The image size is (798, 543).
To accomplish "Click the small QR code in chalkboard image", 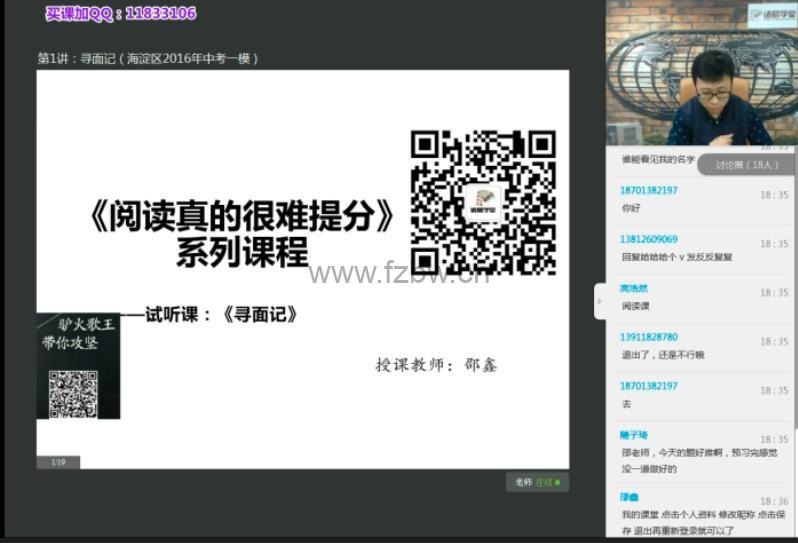I will (x=73, y=394).
